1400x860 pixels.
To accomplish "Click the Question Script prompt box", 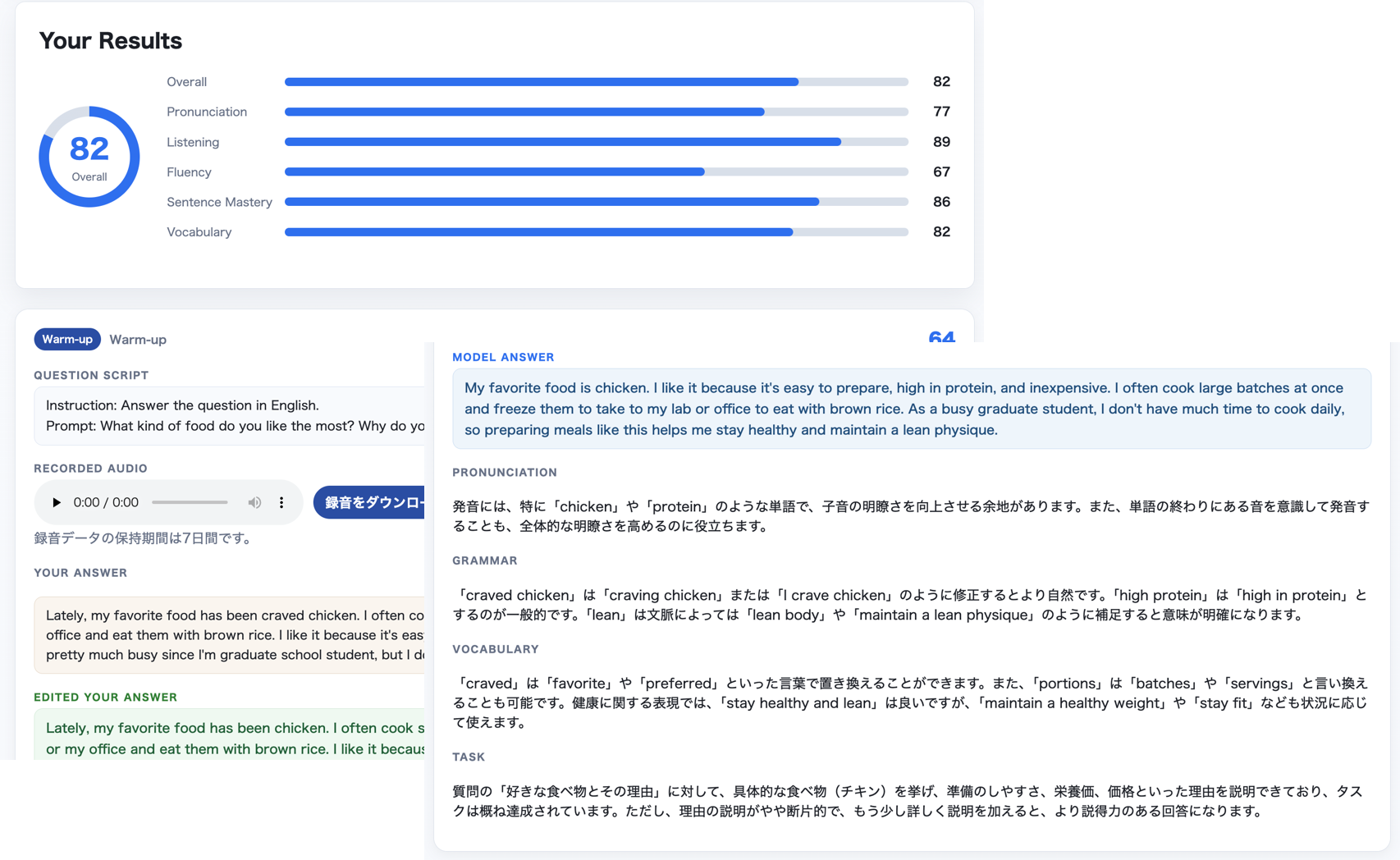I will pos(229,416).
